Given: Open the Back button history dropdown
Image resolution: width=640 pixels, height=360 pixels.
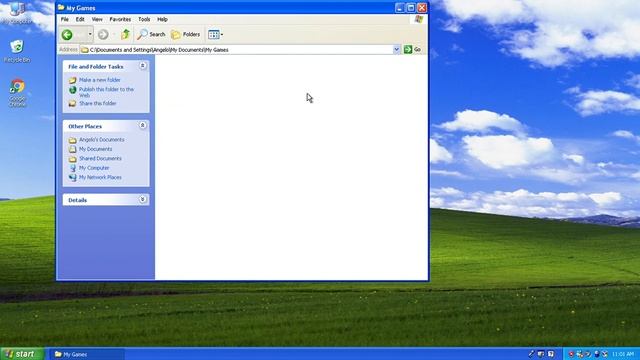Looking at the screenshot, I should (x=90, y=35).
